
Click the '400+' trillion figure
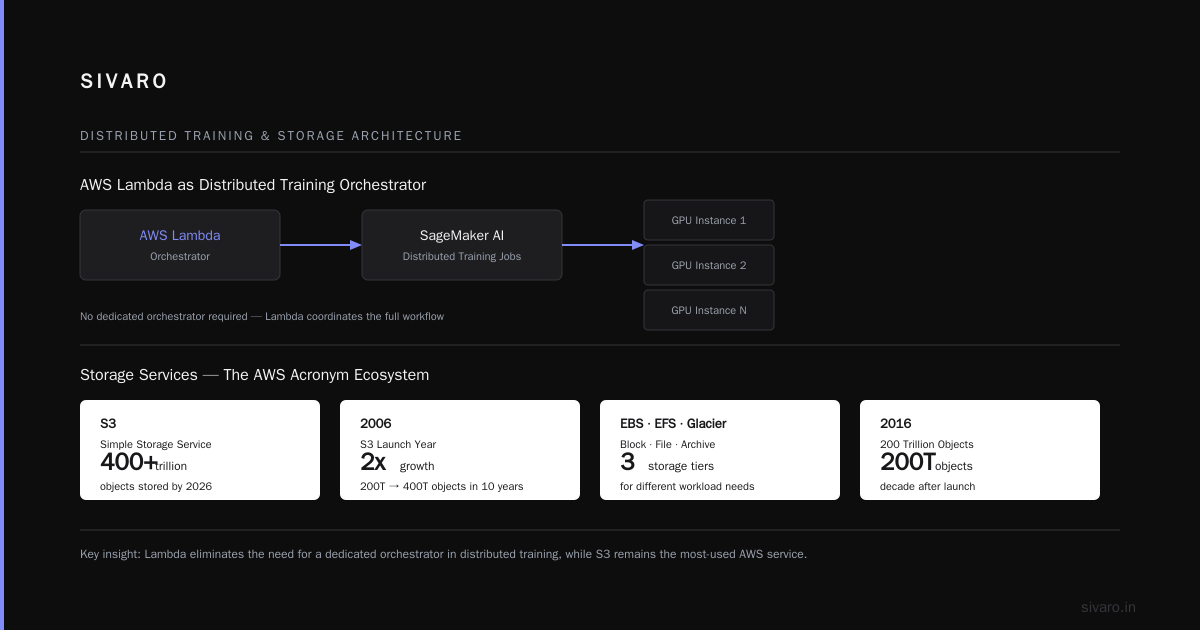coord(128,462)
